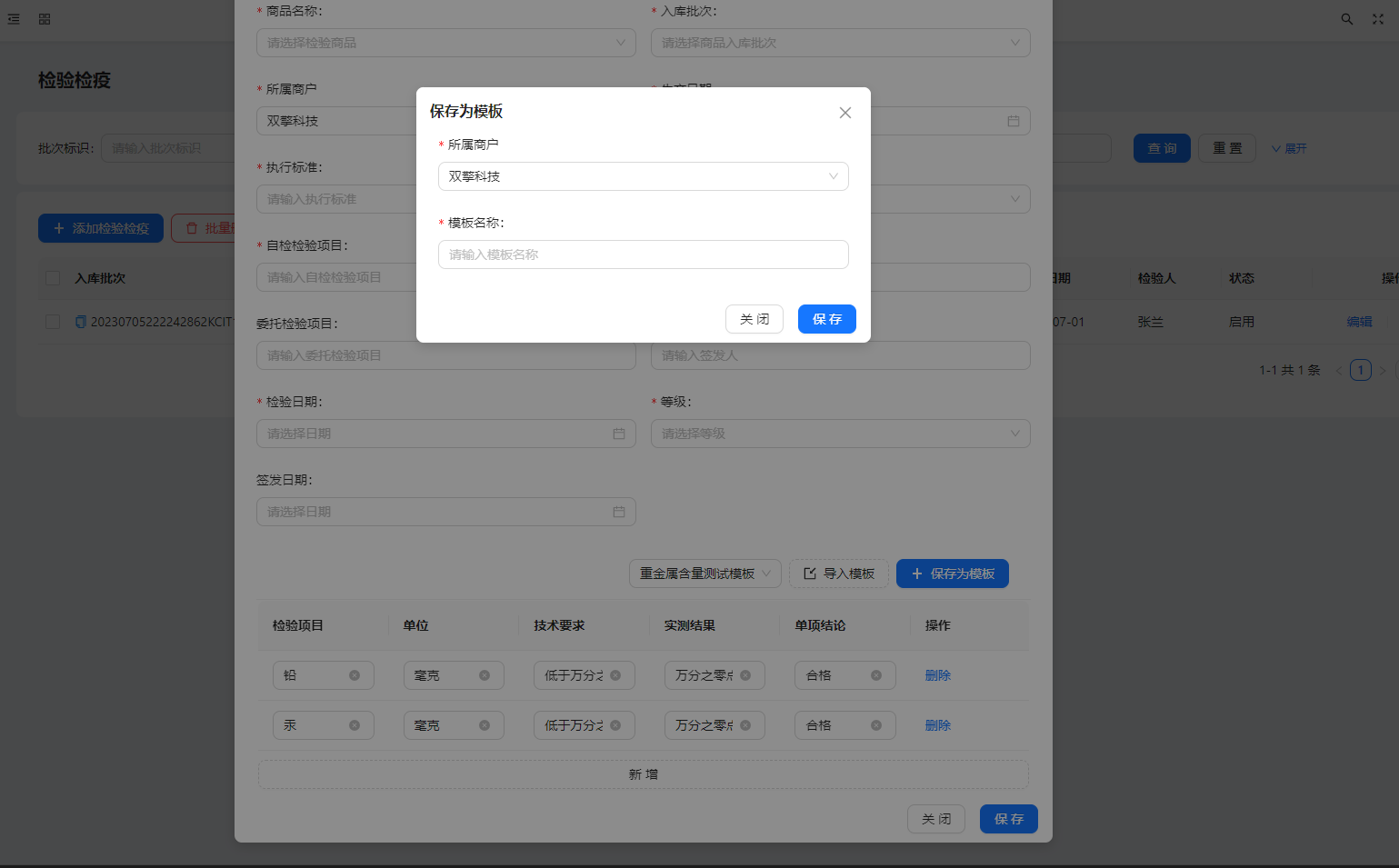
Task: Click 导入模板 button
Action: click(x=838, y=574)
